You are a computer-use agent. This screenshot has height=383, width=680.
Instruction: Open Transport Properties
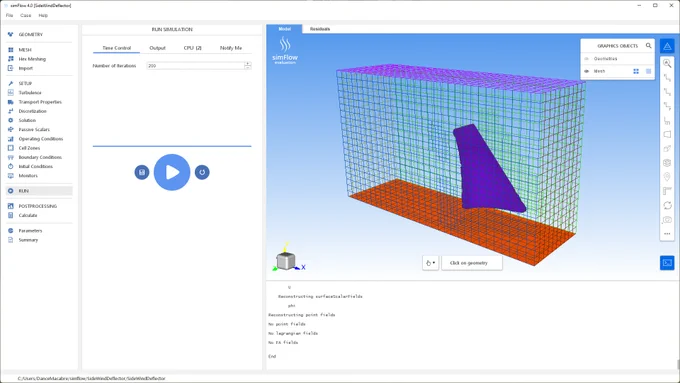tap(40, 102)
